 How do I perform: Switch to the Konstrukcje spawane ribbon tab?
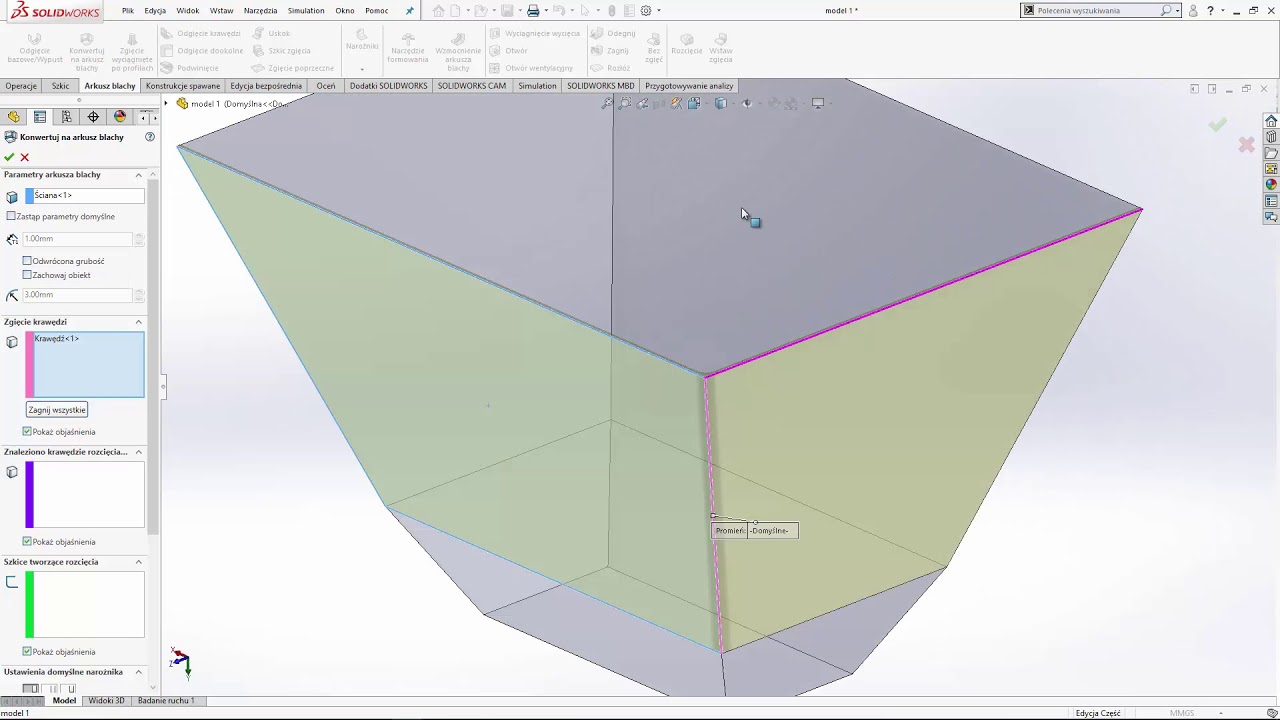[183, 86]
